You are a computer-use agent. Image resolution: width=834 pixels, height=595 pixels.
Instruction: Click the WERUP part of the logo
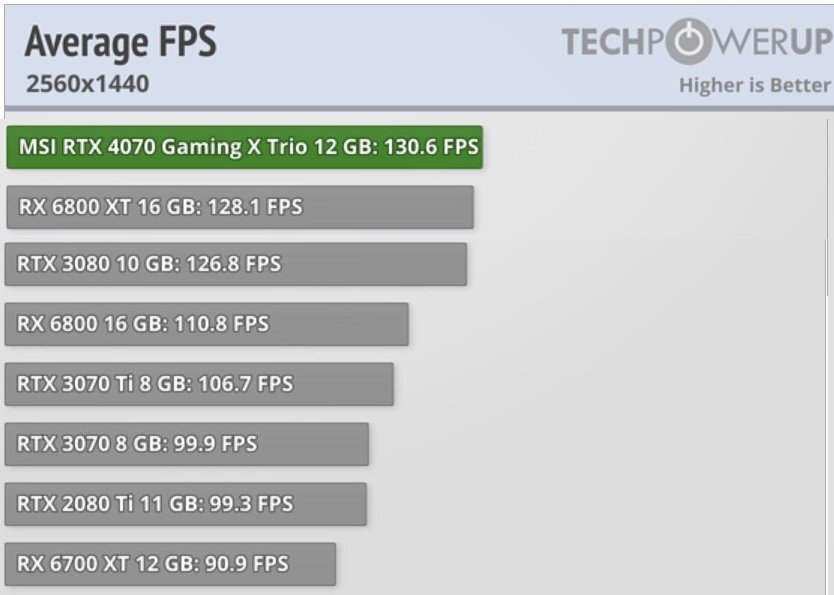pos(772,42)
